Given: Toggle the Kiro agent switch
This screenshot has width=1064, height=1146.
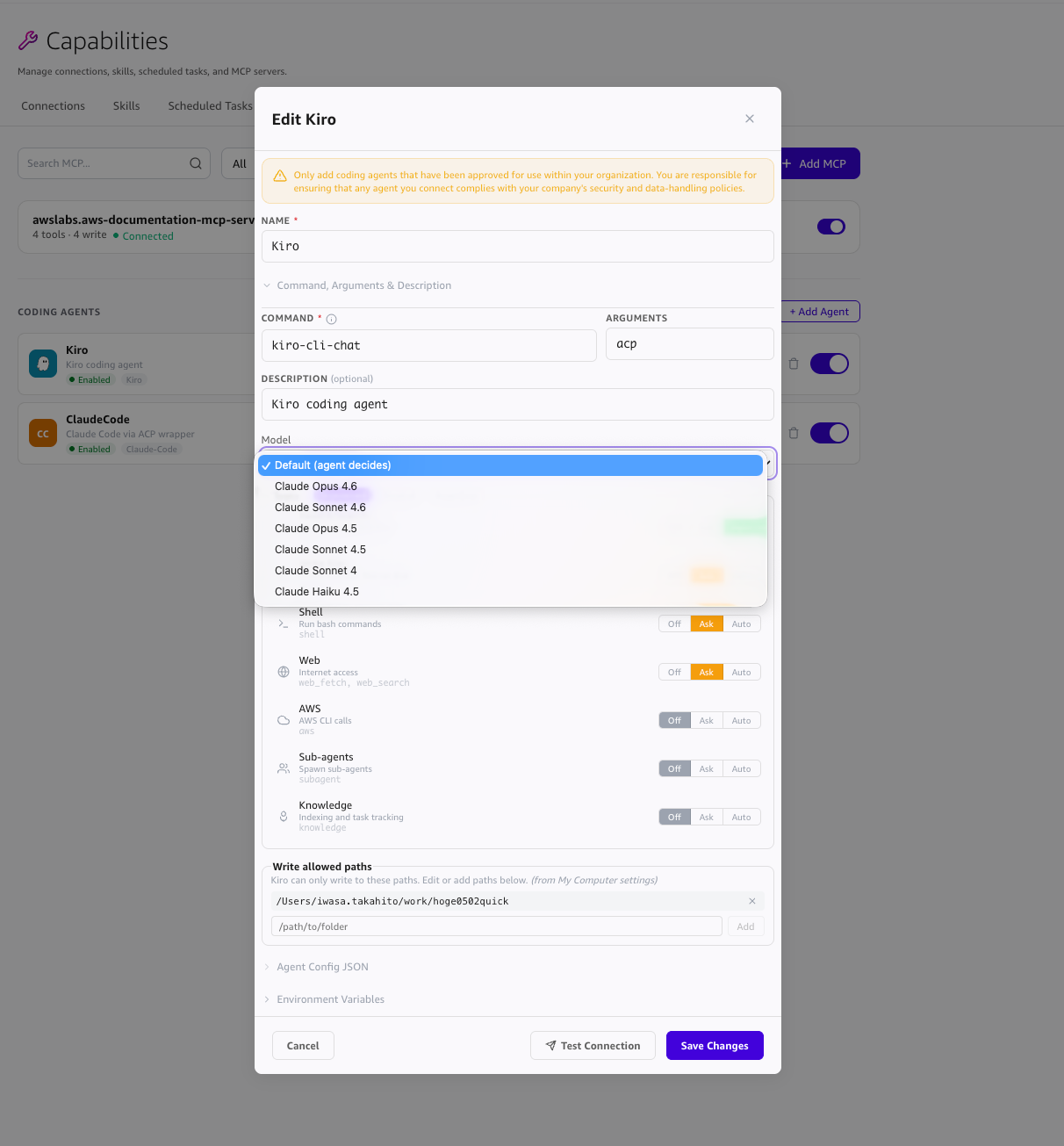Looking at the screenshot, I should pyautogui.click(x=830, y=364).
